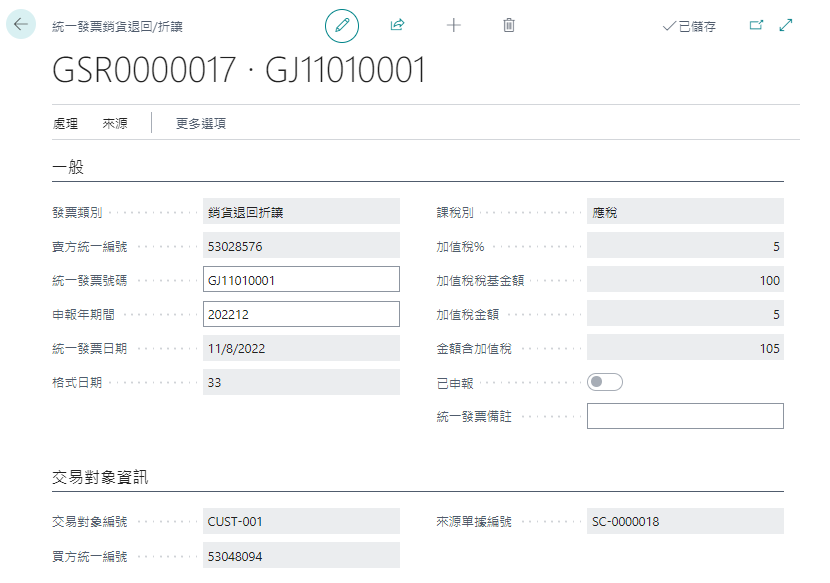
Task: Click the 已儲存 saved status indicator
Action: (x=689, y=26)
